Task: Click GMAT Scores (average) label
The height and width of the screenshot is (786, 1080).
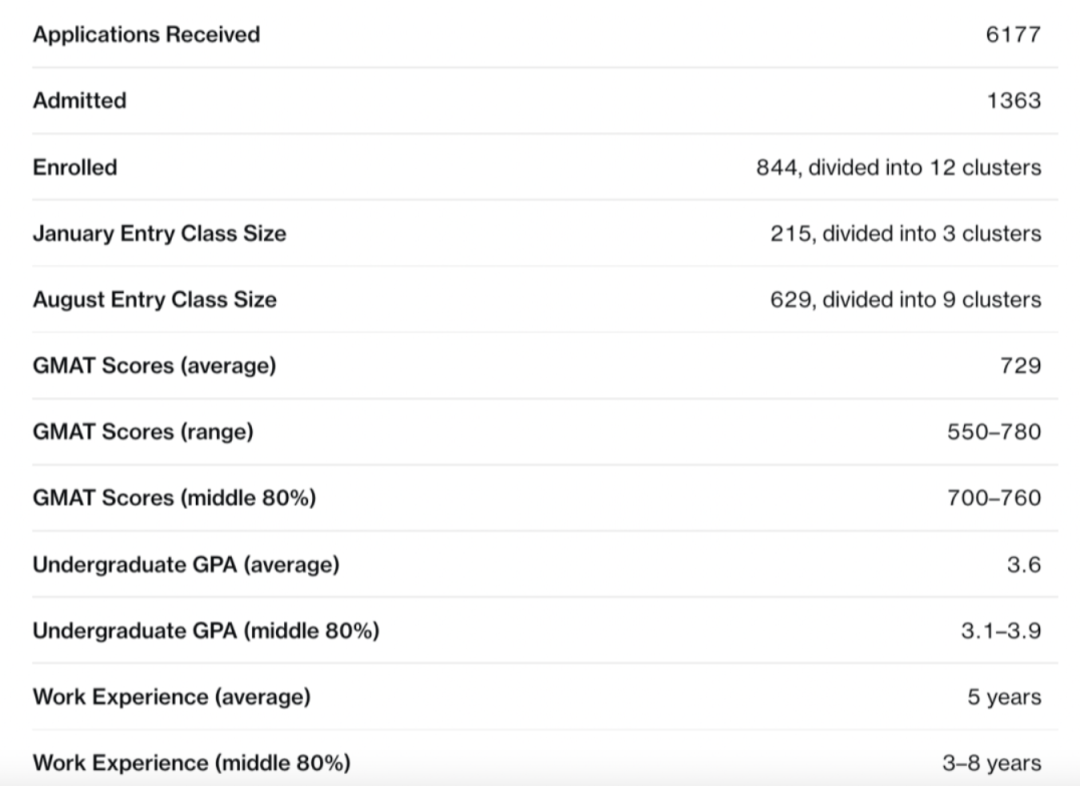Action: 154,365
